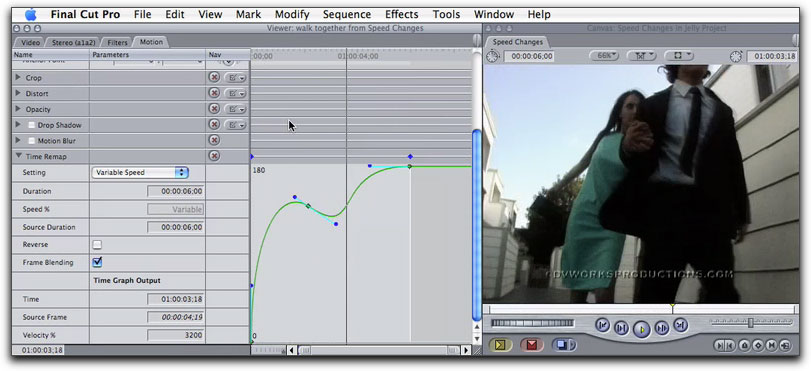Uncheck the Frame Blending checkbox
The height and width of the screenshot is (371, 811).
(97, 262)
